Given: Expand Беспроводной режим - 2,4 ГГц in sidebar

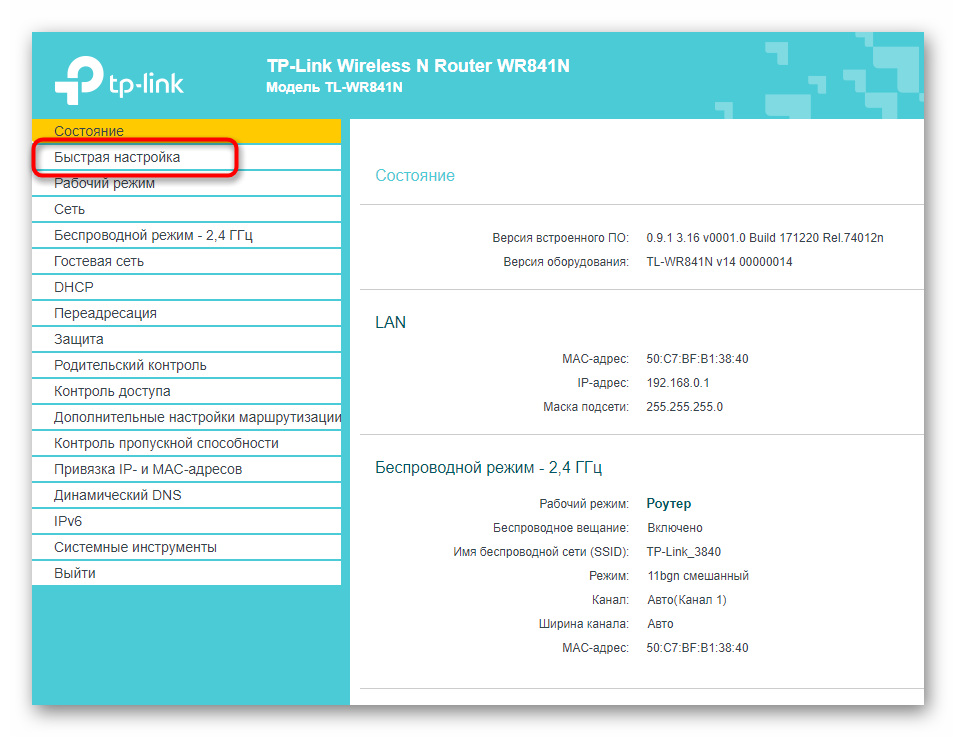Looking at the screenshot, I should (153, 235).
